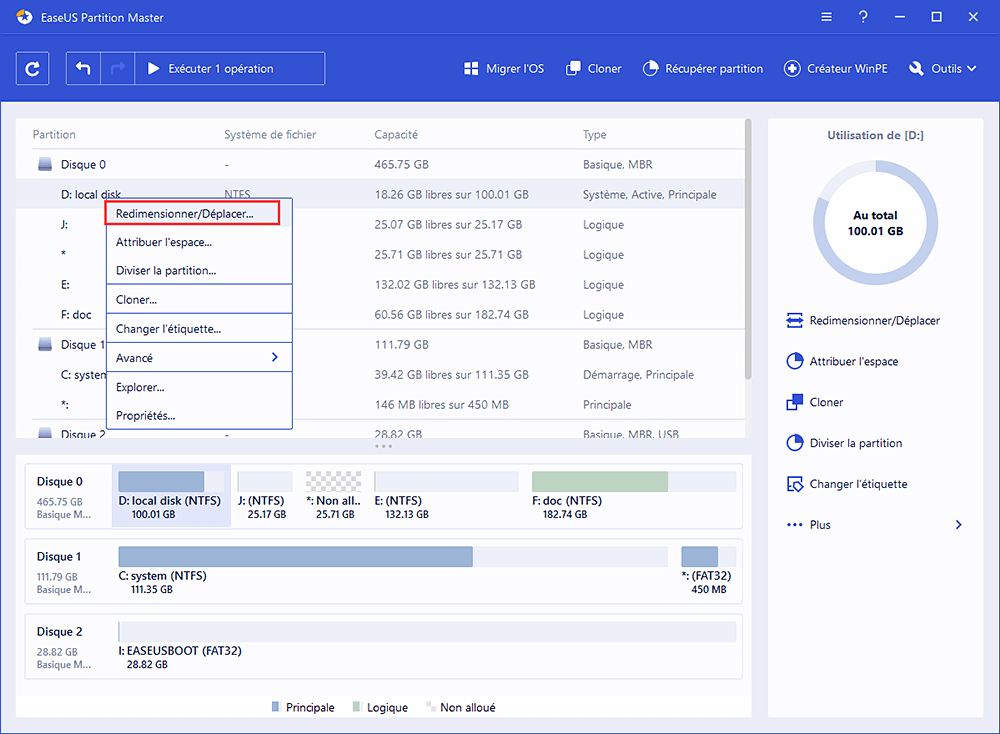Launch the Cloner tool in top toolbar
Image resolution: width=1000 pixels, height=734 pixels.
594,69
